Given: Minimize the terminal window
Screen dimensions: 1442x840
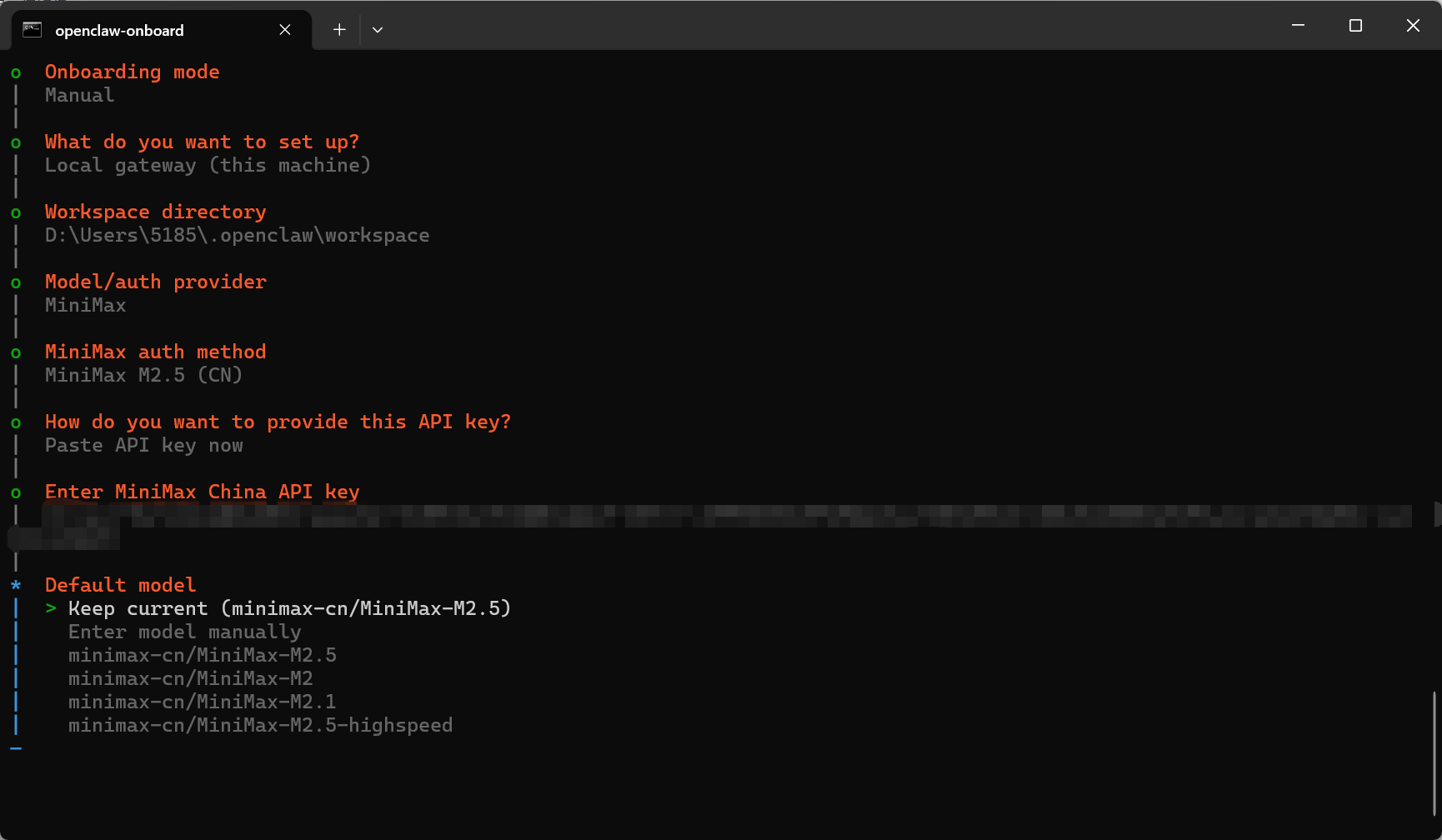Looking at the screenshot, I should click(1298, 26).
